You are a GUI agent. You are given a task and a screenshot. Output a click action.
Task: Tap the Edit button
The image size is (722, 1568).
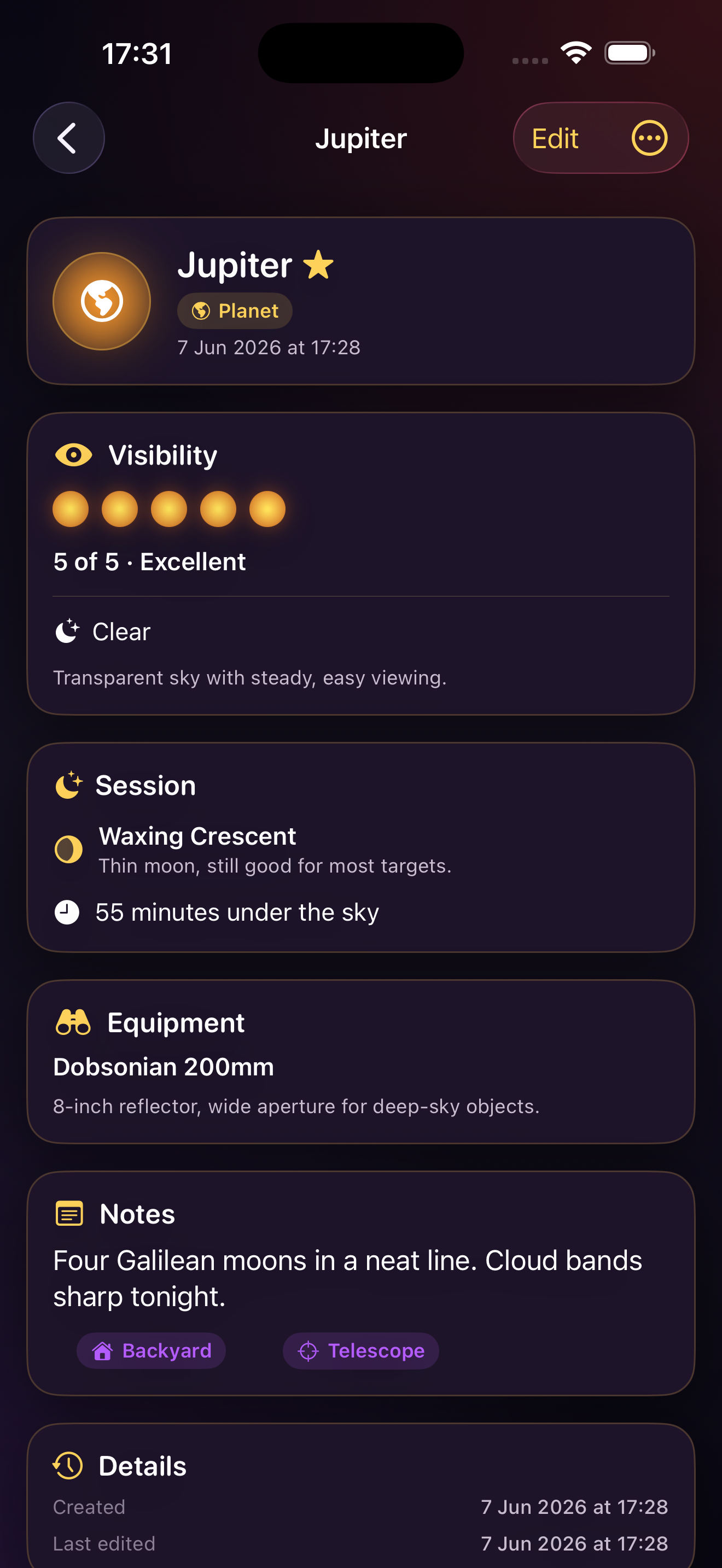[x=555, y=139]
